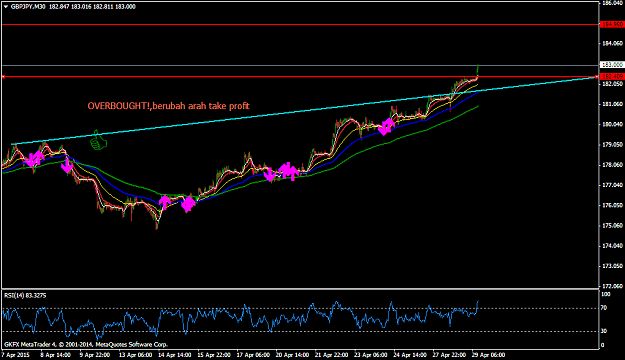
Task: Click the 177.040 price axis label
Action: click(613, 185)
